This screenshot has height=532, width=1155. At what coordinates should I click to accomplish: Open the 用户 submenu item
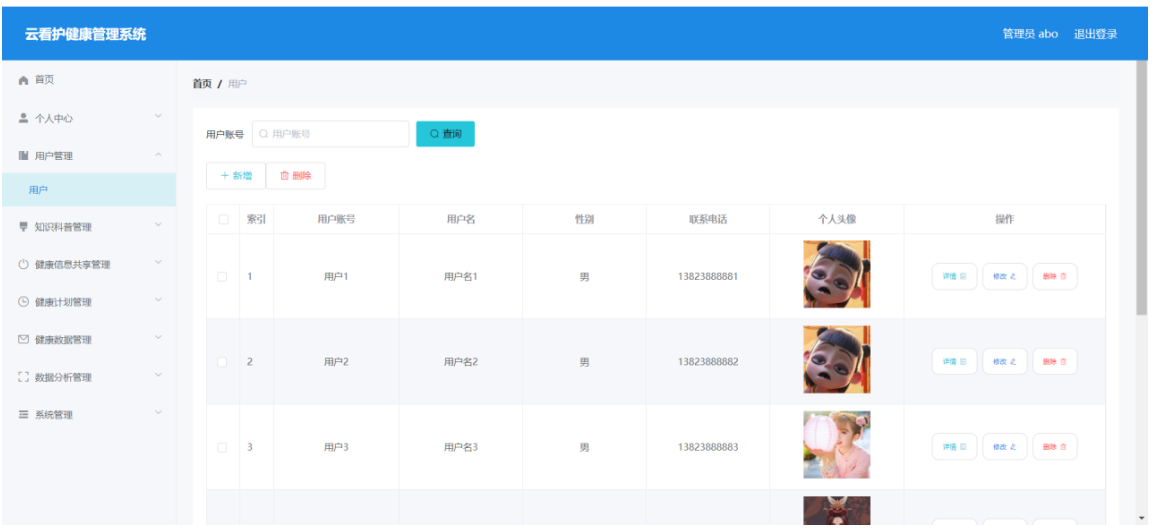pyautogui.click(x=89, y=190)
